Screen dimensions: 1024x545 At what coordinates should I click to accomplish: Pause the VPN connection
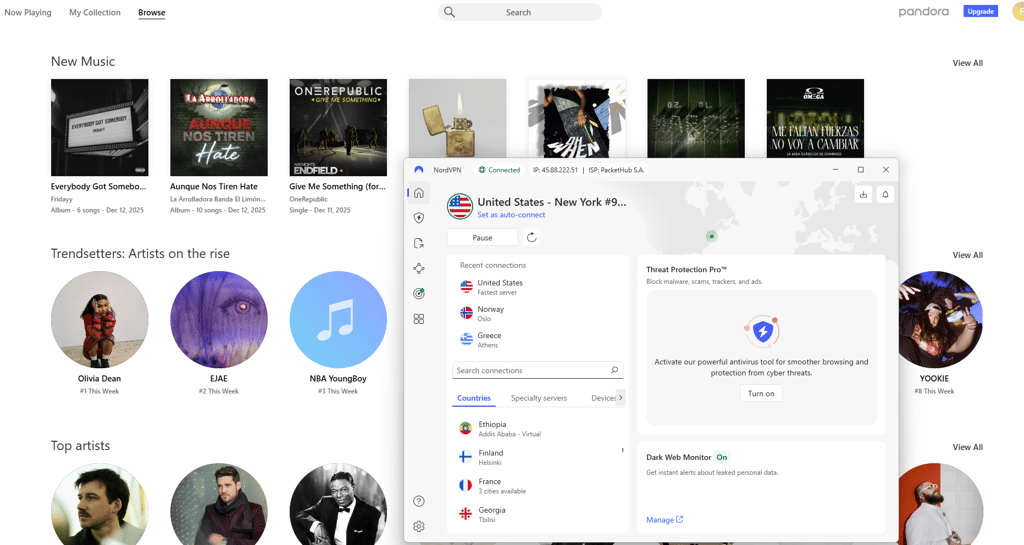[483, 238]
